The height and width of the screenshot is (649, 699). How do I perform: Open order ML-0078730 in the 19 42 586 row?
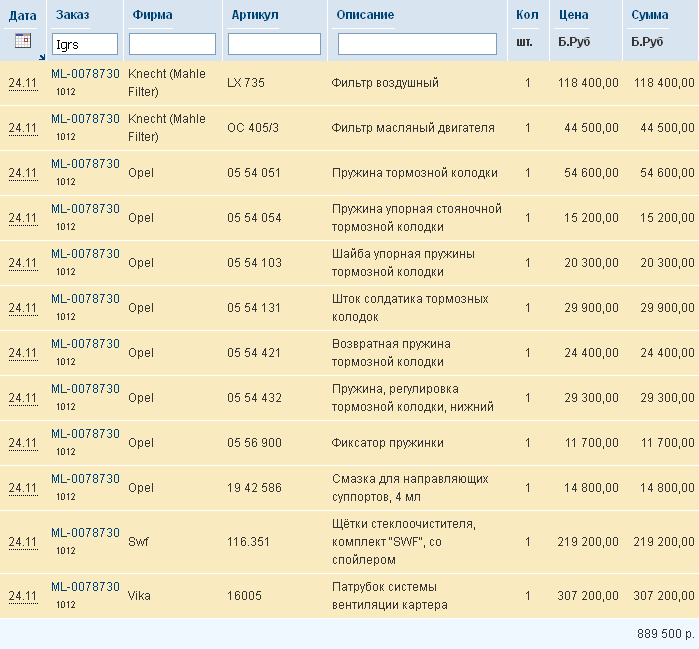(85, 479)
